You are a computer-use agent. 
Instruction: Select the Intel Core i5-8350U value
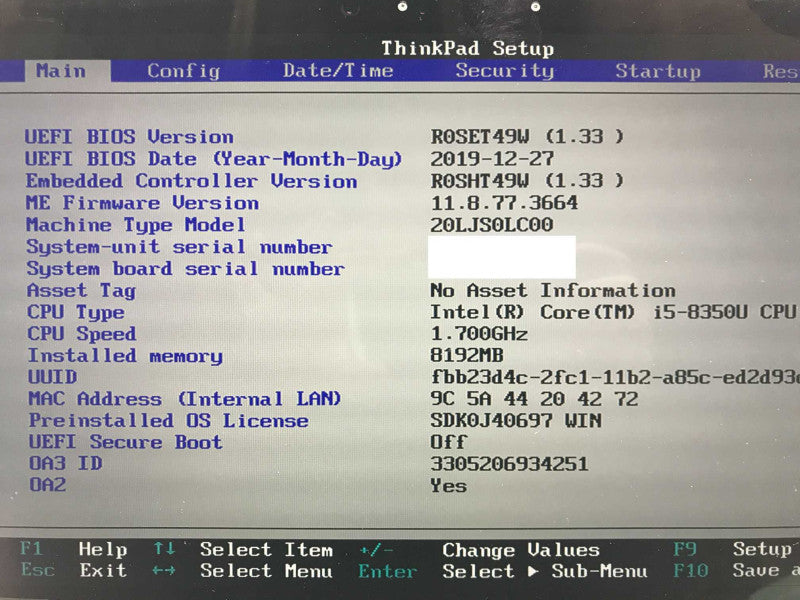(614, 312)
